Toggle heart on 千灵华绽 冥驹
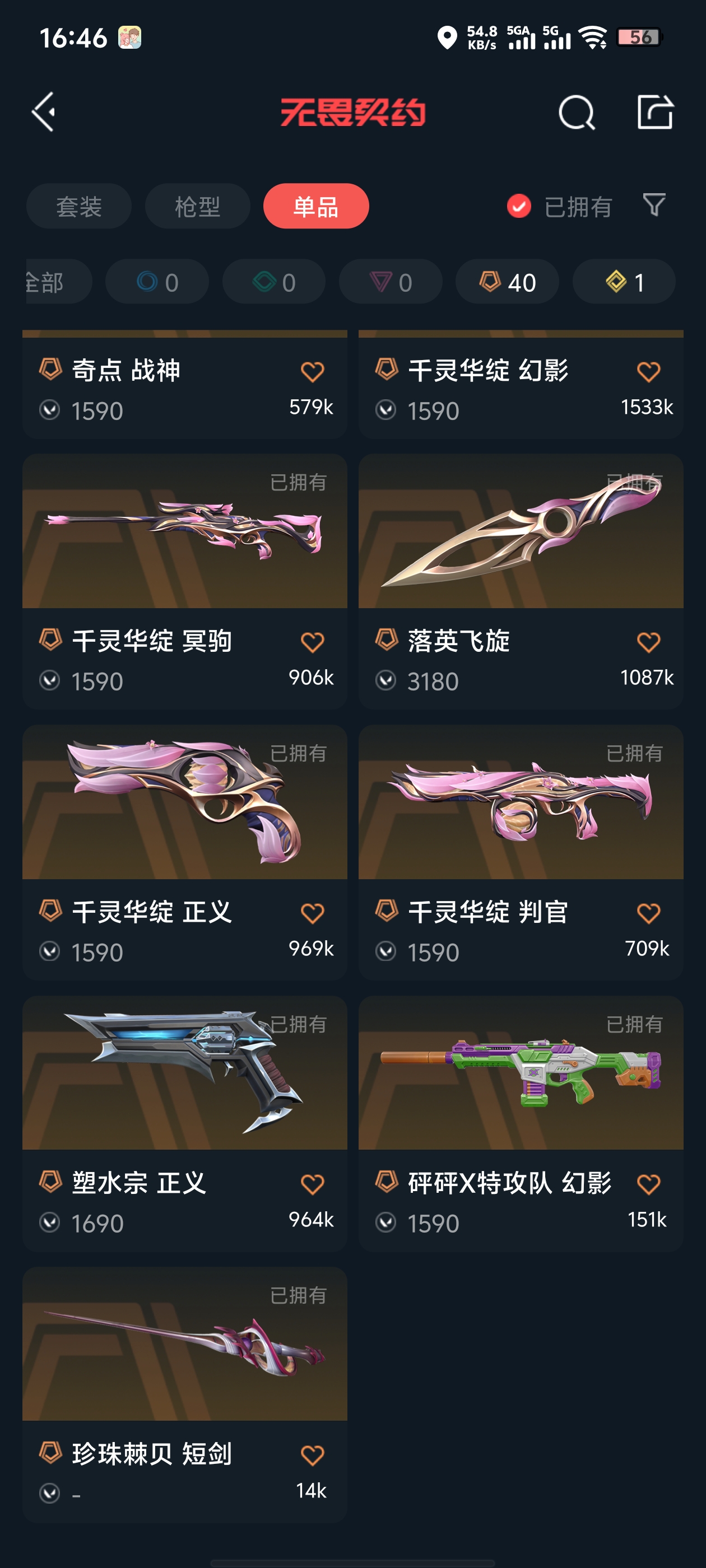The height and width of the screenshot is (1568, 706). 313,642
